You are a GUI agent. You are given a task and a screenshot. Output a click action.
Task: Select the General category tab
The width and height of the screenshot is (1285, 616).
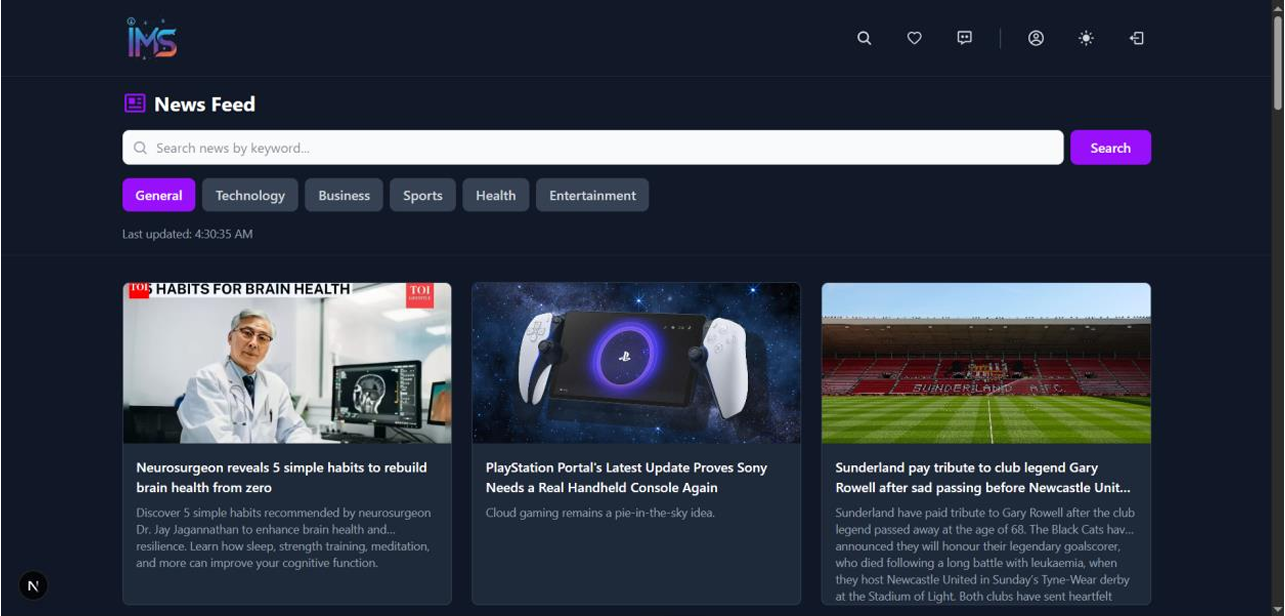click(x=159, y=195)
